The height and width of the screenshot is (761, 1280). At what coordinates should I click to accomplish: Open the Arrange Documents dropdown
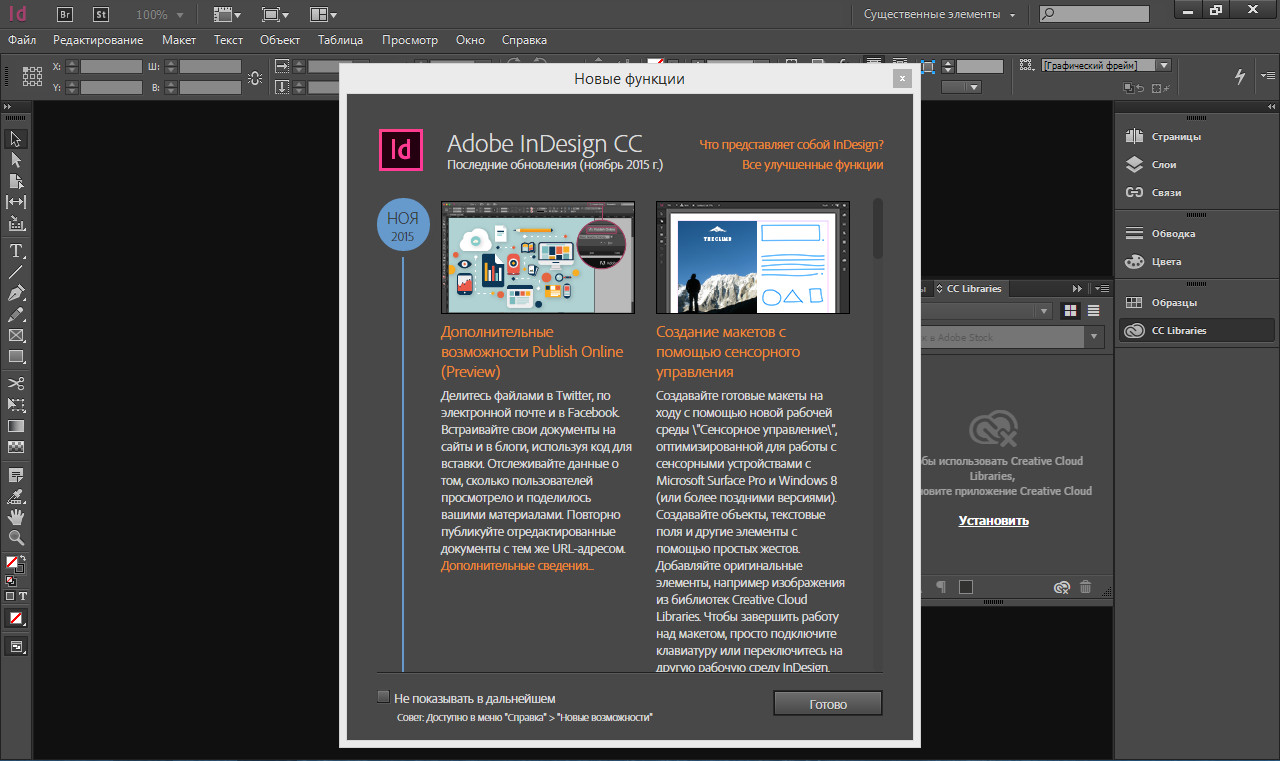(323, 15)
